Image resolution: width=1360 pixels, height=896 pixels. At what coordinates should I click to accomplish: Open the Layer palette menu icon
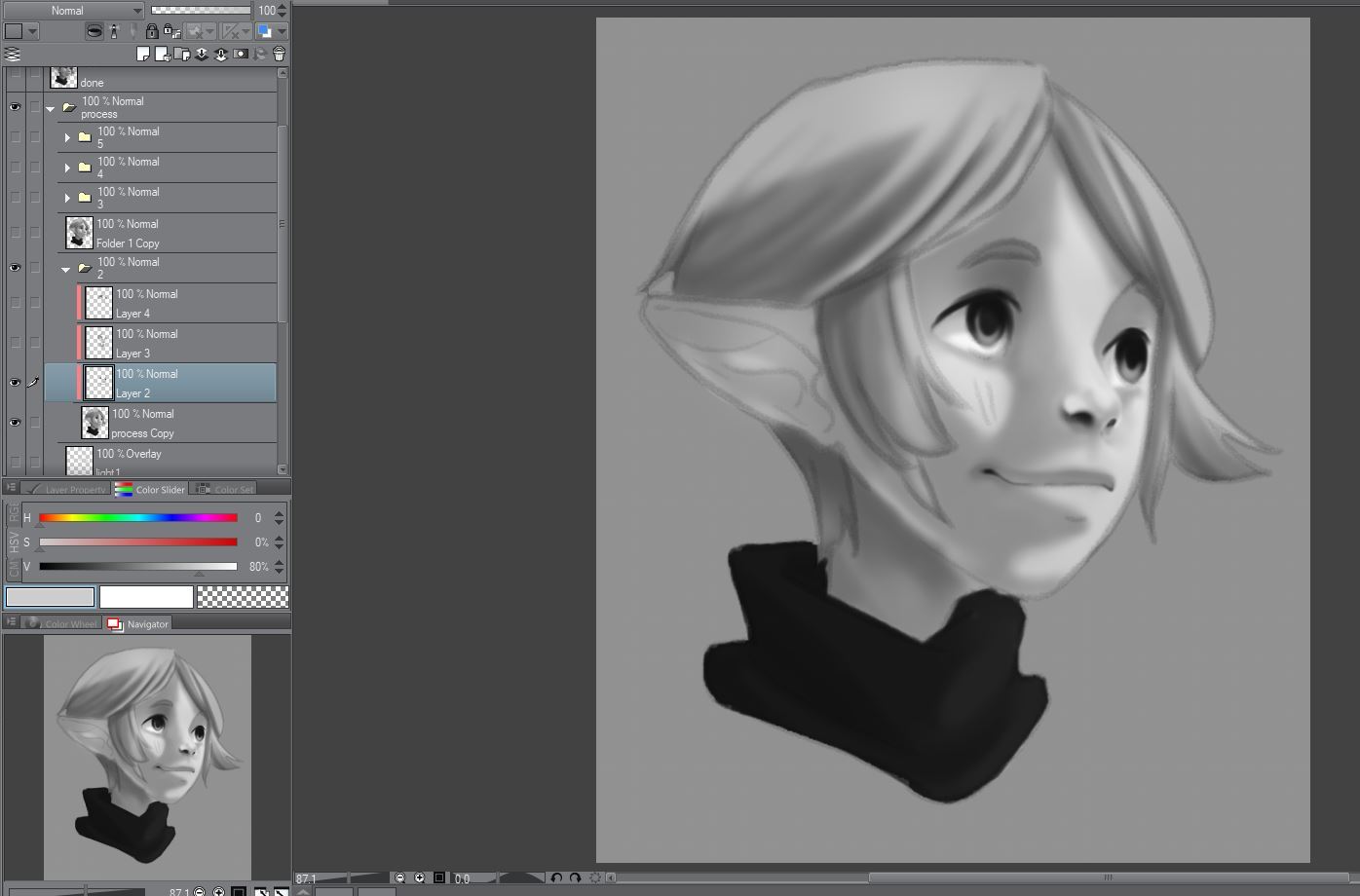[13, 54]
